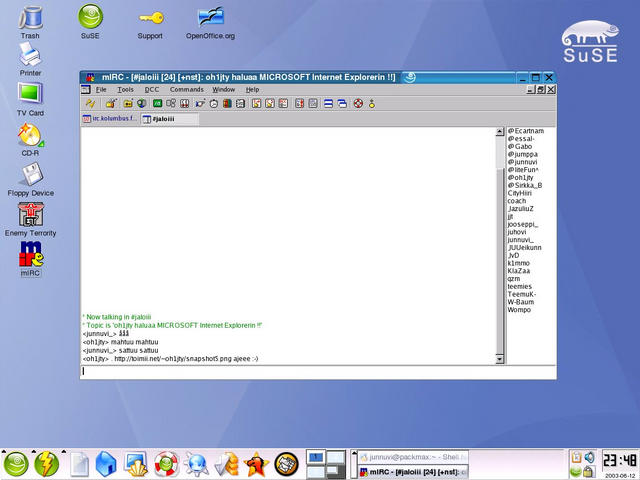This screenshot has width=640, height=480.
Task: Launch the OpenOffice.org desktop icon
Action: [x=210, y=23]
